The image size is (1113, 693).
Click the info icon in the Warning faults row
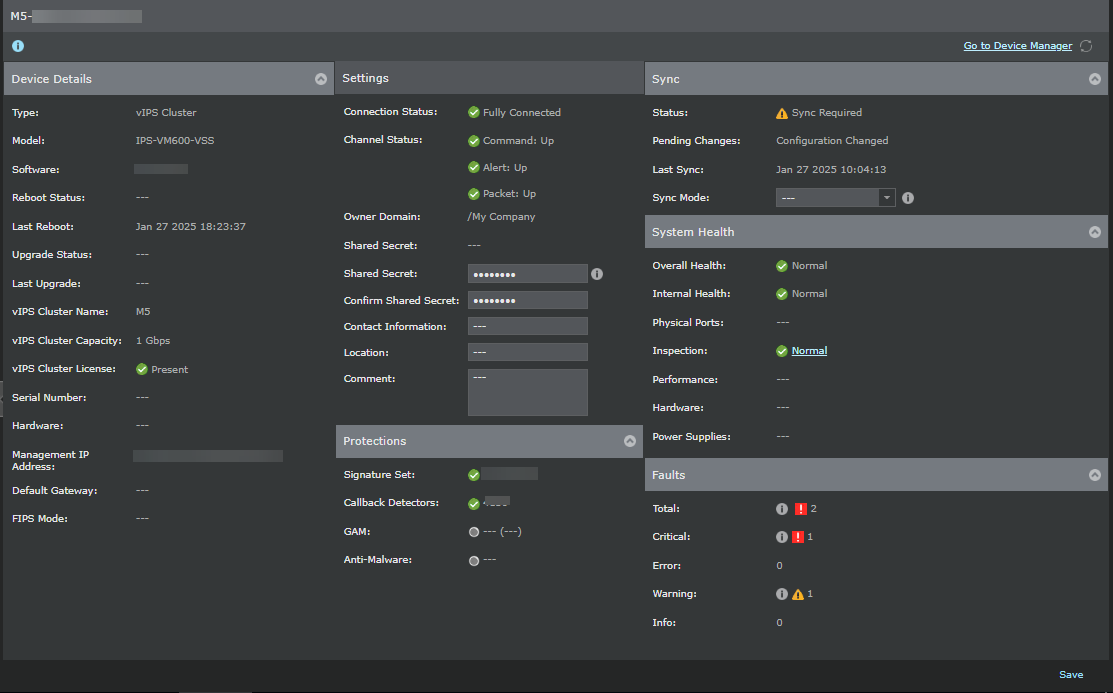(782, 594)
